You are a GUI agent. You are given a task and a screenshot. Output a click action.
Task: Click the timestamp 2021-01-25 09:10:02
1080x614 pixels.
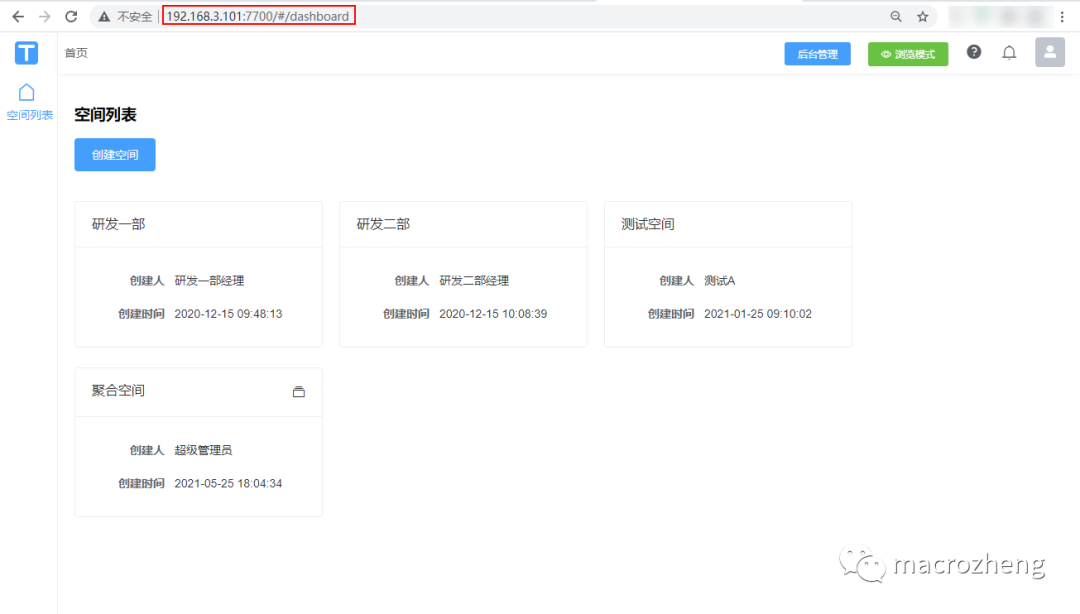(758, 314)
